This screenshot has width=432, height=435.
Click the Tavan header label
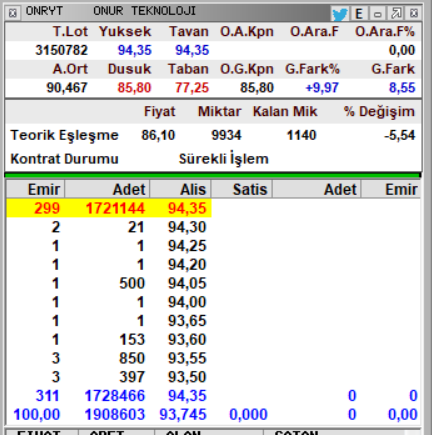click(x=189, y=32)
